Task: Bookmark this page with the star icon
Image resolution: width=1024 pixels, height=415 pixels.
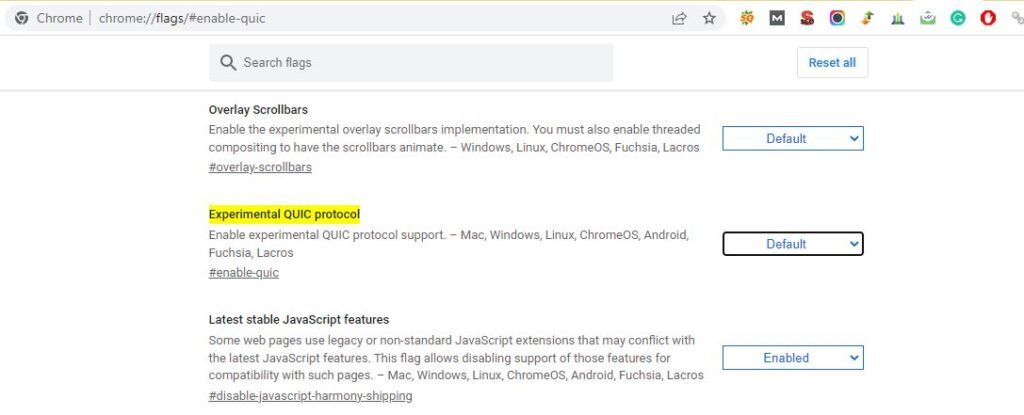Action: (x=709, y=18)
